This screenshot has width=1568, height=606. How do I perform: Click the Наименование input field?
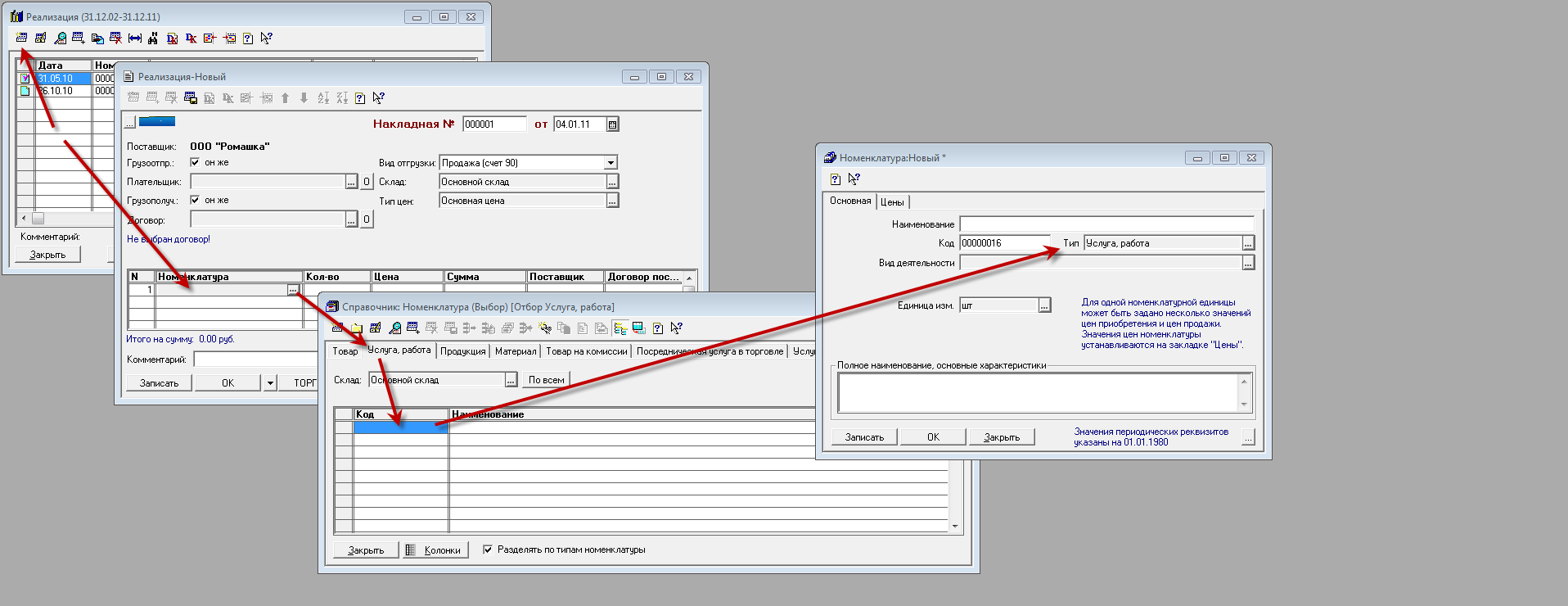(1106, 224)
